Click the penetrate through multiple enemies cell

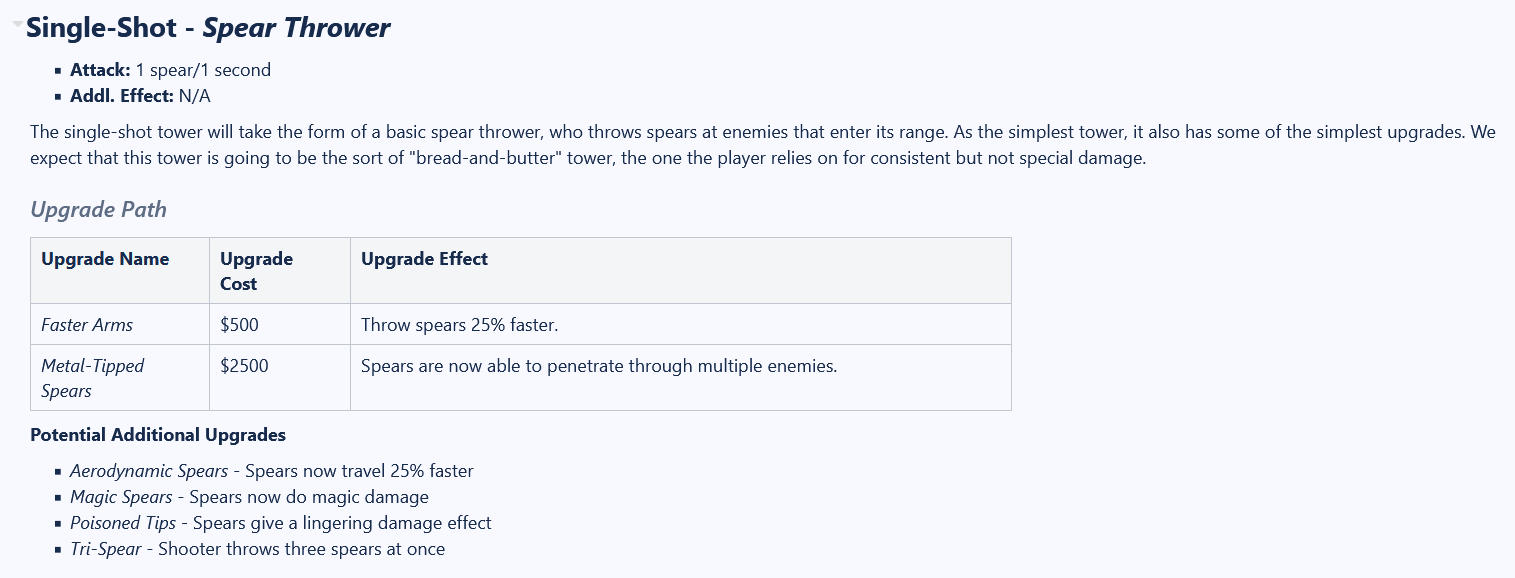[x=681, y=378]
